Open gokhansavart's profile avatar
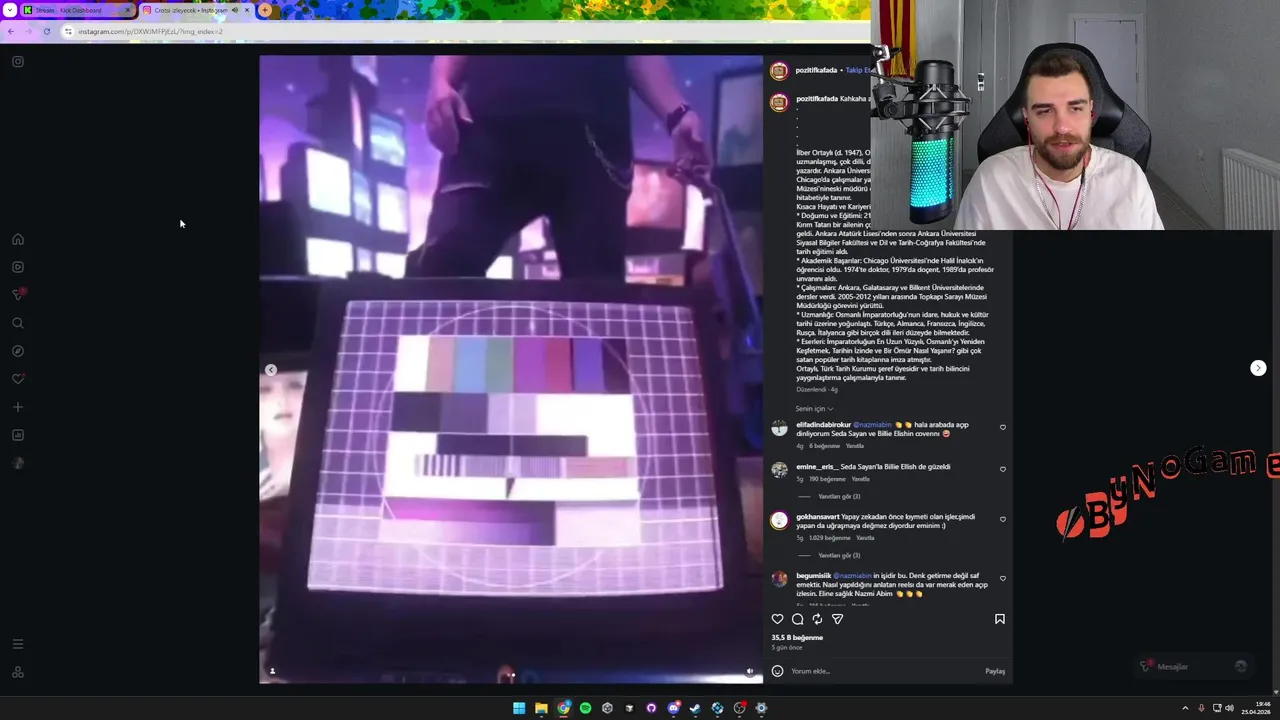Screen dimensions: 1280x720 coord(779,520)
